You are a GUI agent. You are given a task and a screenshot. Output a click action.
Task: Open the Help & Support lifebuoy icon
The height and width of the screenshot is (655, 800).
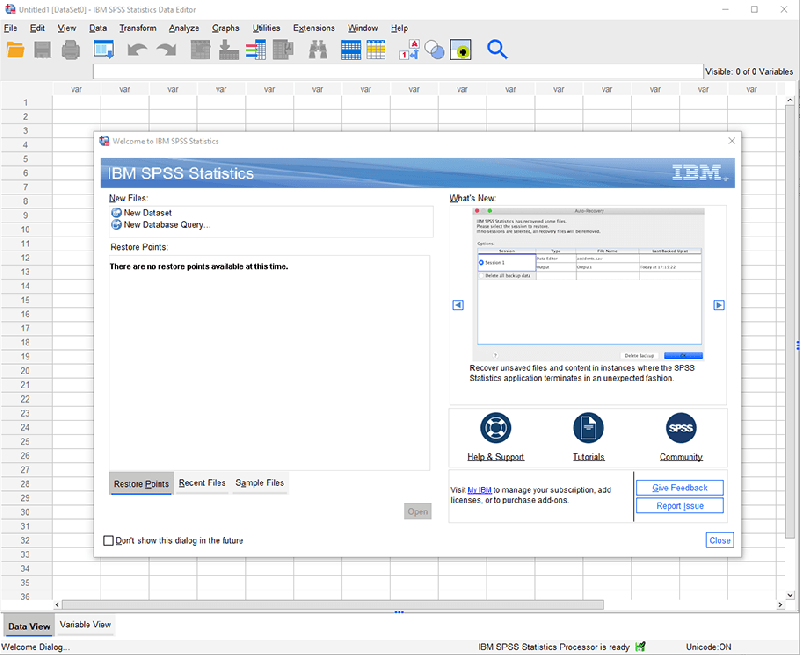tap(495, 428)
